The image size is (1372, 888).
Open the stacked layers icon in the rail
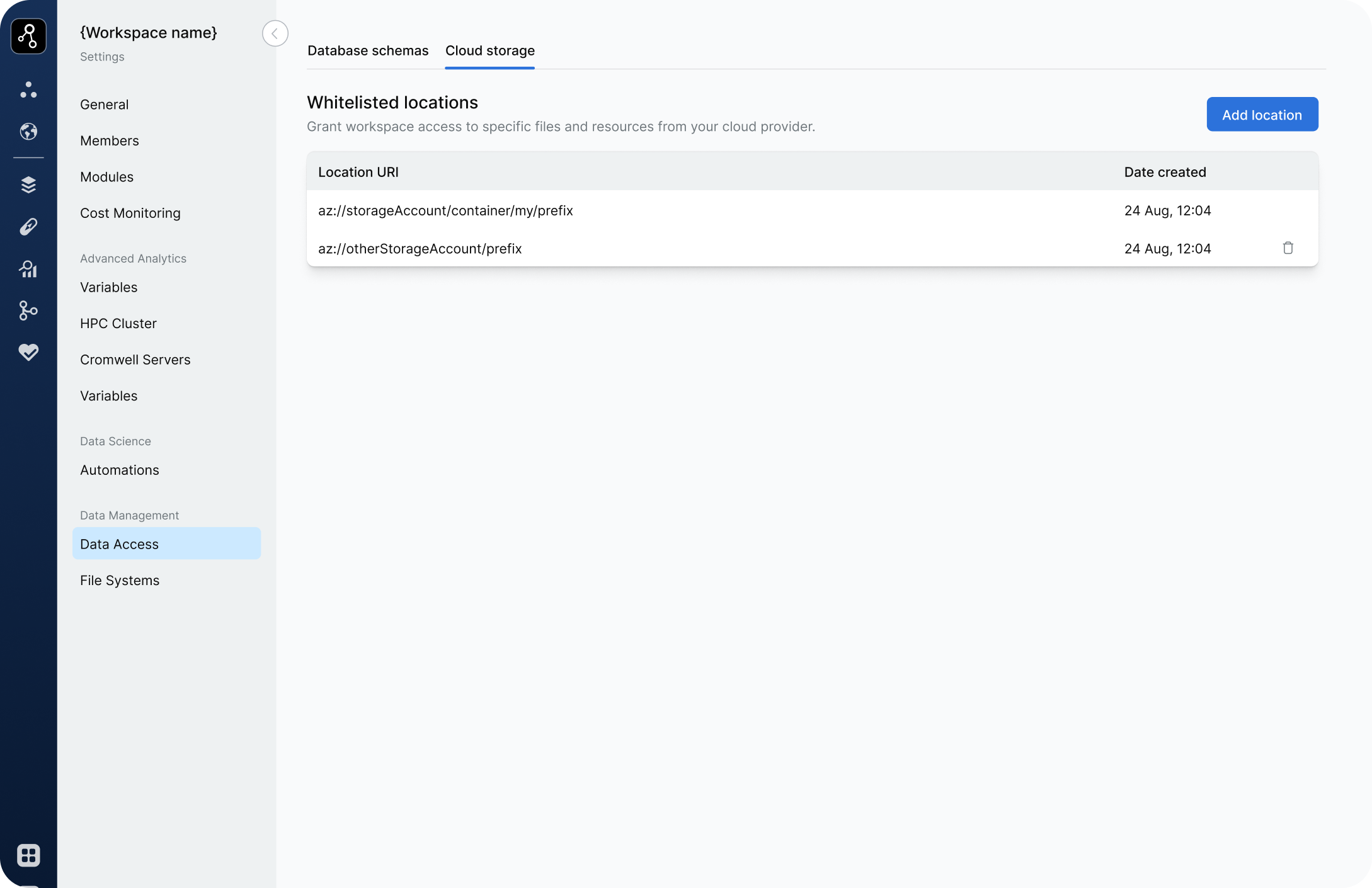pyautogui.click(x=28, y=185)
